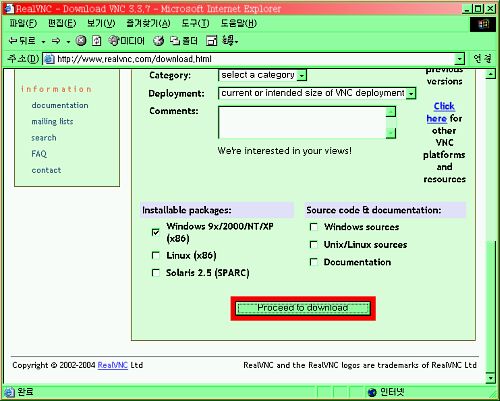Click Windows logo throbber icon

[x=482, y=24]
